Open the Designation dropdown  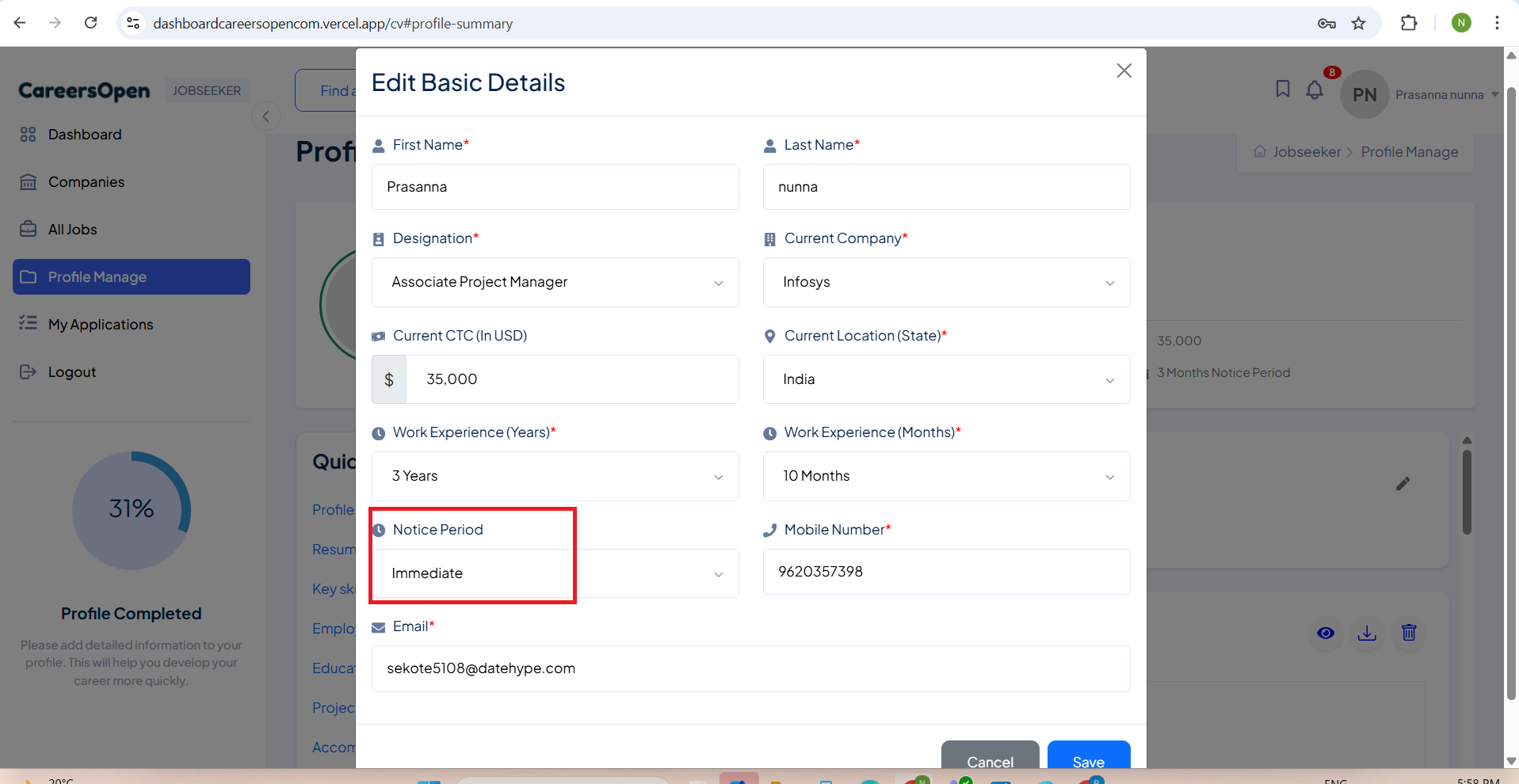point(555,283)
